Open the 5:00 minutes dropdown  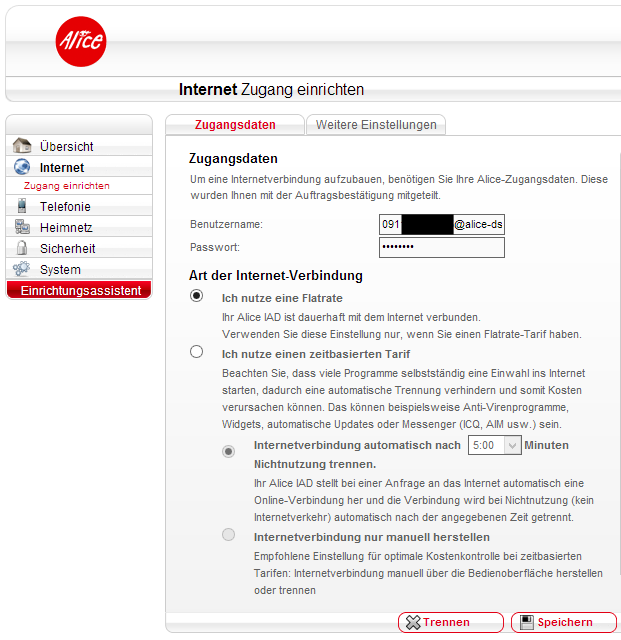(494, 445)
